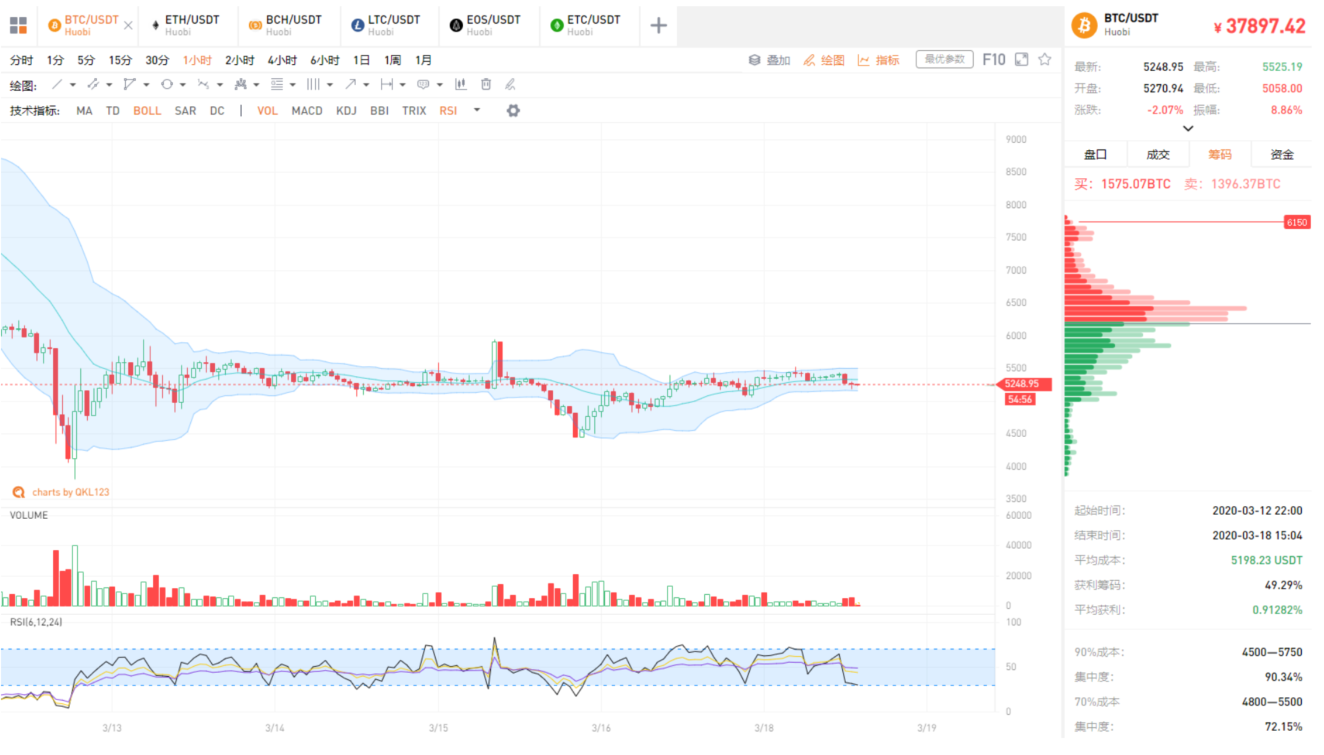Click the eraser pen icon in drawing bar
1324x755 pixels.
(x=510, y=85)
